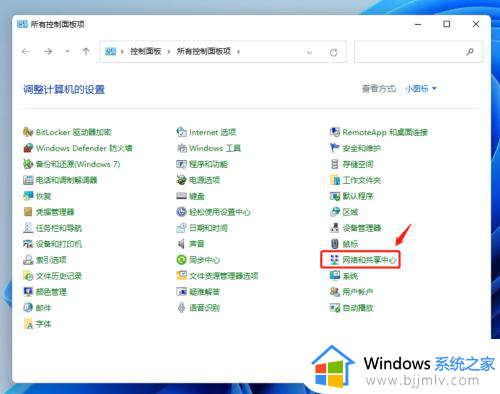Screen dimensions: 500x394
Task: Open the 邮件 link
Action: (44, 308)
